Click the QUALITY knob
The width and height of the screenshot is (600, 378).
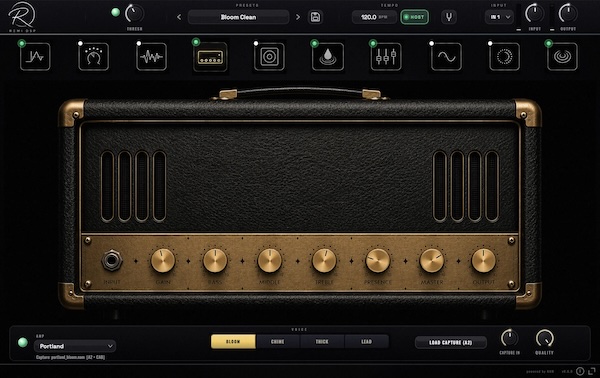545,338
